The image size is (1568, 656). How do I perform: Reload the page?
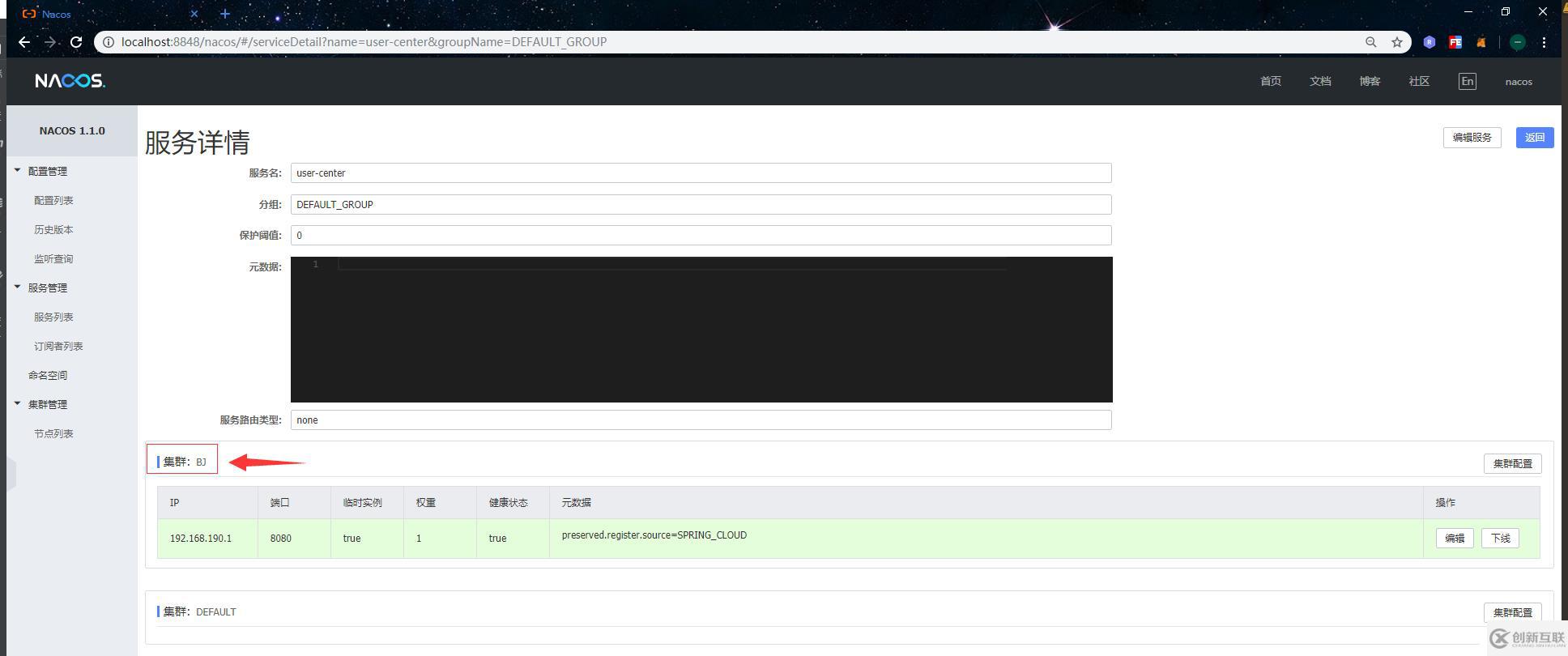click(x=76, y=42)
